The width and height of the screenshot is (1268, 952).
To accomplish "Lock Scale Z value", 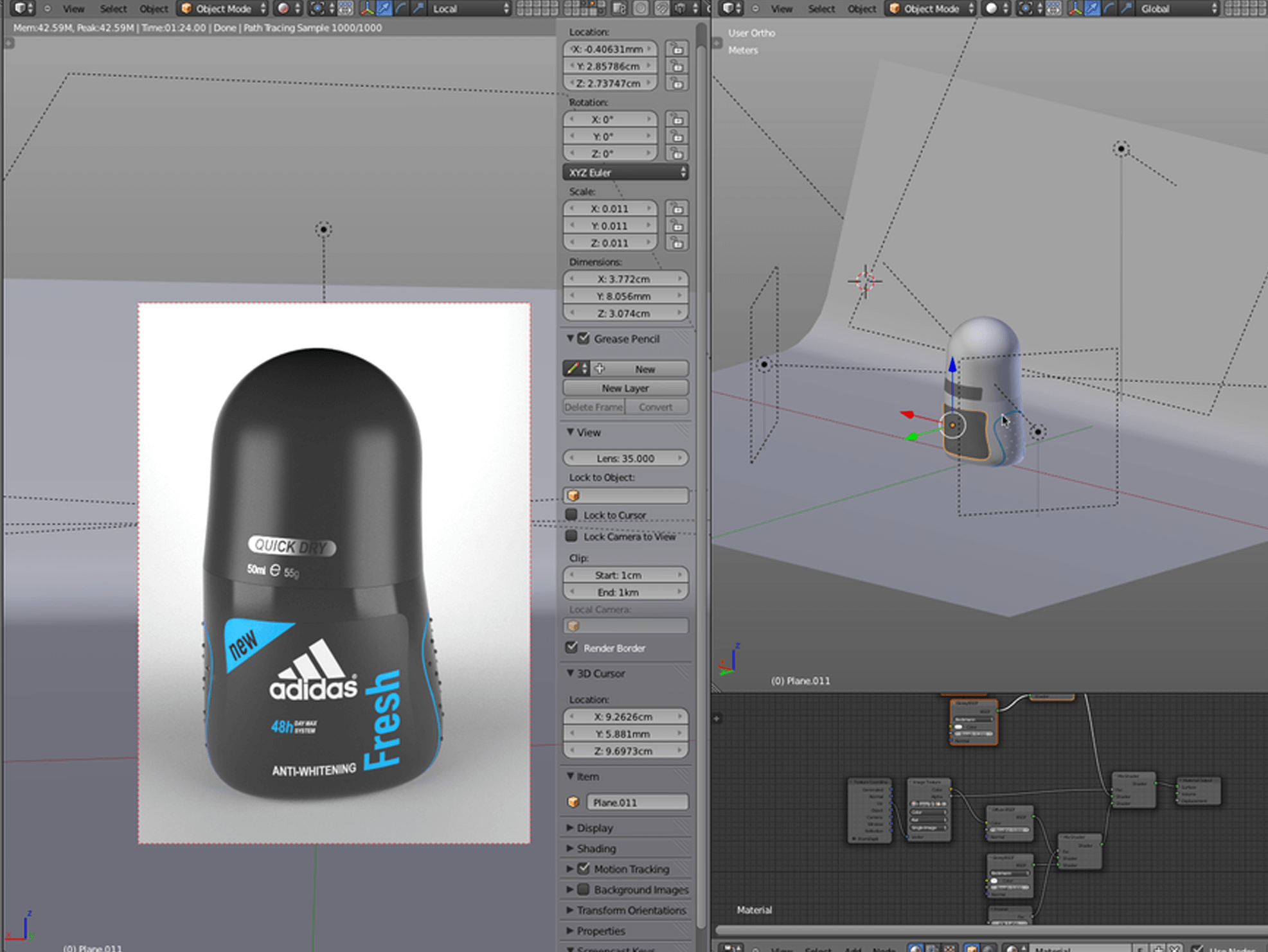I will [677, 243].
